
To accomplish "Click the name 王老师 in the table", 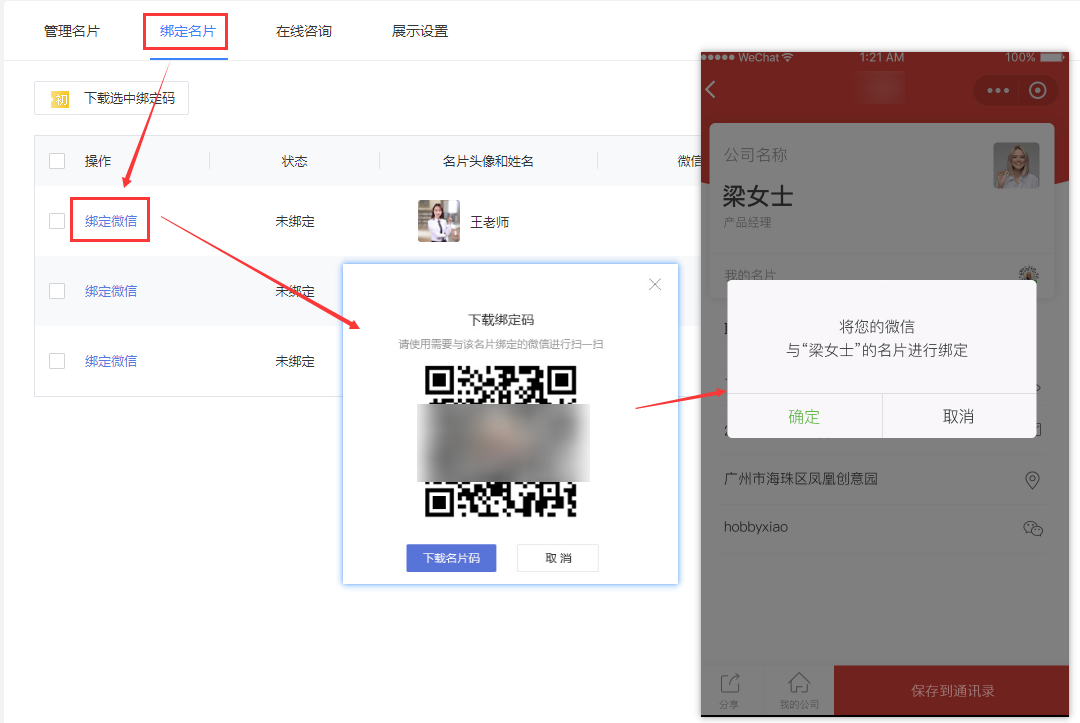I will pyautogui.click(x=490, y=222).
